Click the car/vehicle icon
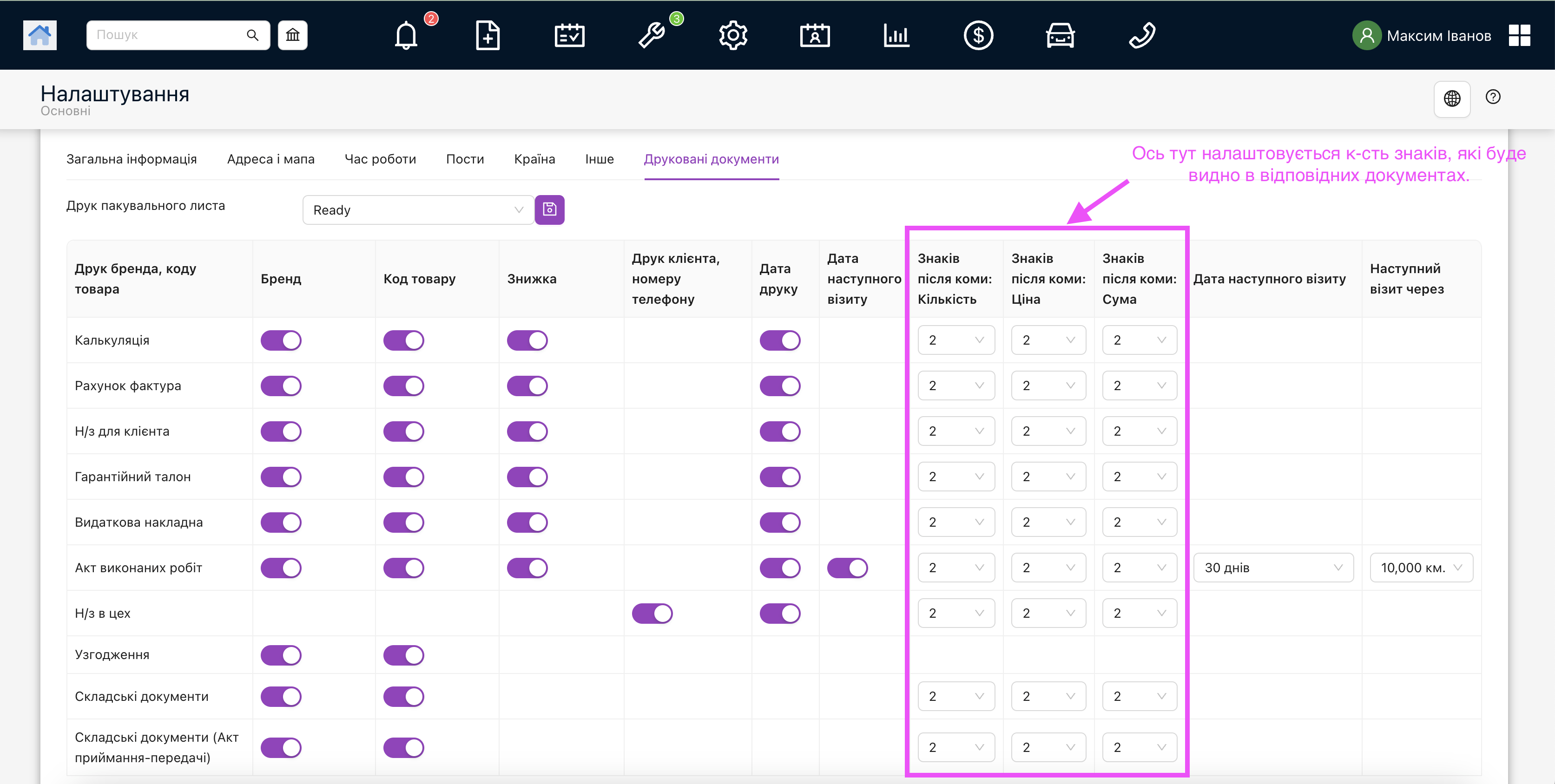This screenshot has width=1555, height=784. pyautogui.click(x=1059, y=35)
